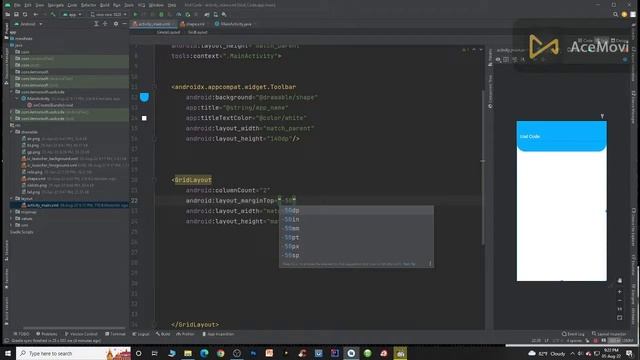The image size is (640, 360).
Task: Switch to the MainActivity.java editor tab
Action: point(233,24)
